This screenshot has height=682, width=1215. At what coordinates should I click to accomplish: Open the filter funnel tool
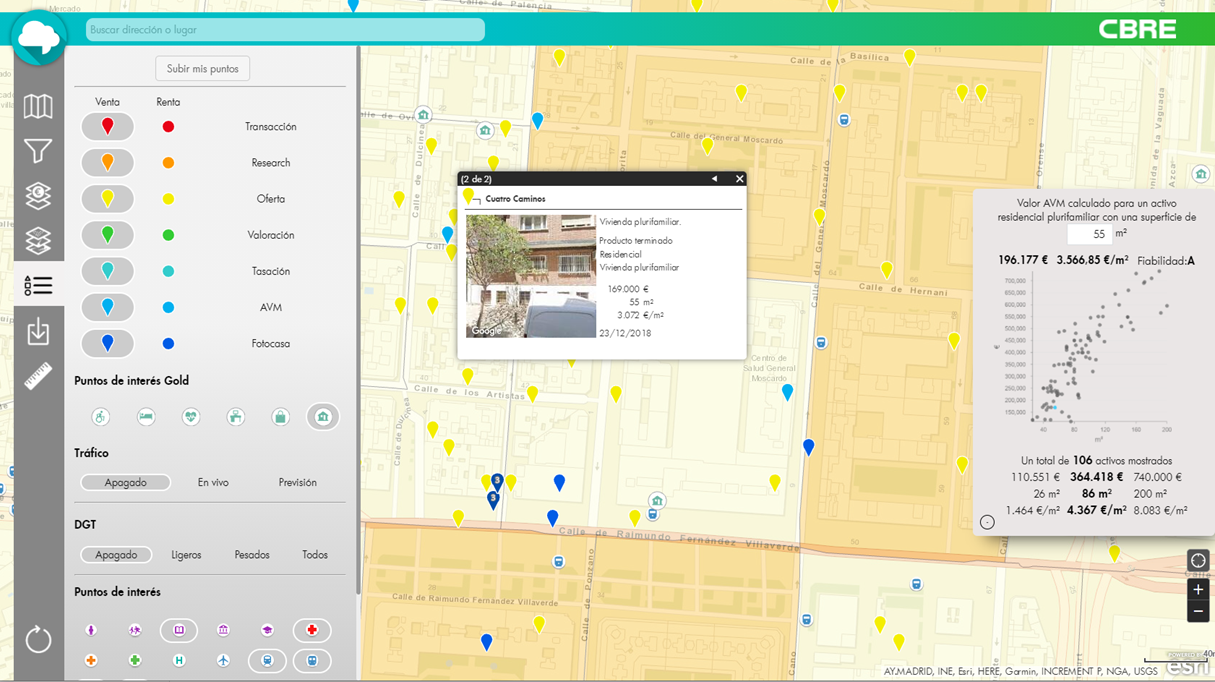[x=38, y=151]
